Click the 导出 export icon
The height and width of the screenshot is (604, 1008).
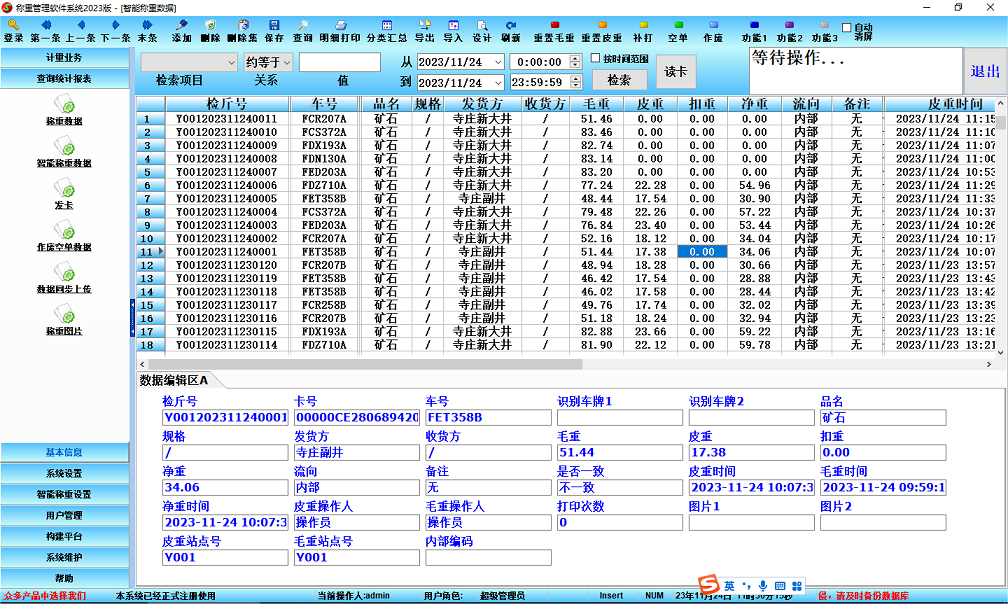[x=424, y=31]
